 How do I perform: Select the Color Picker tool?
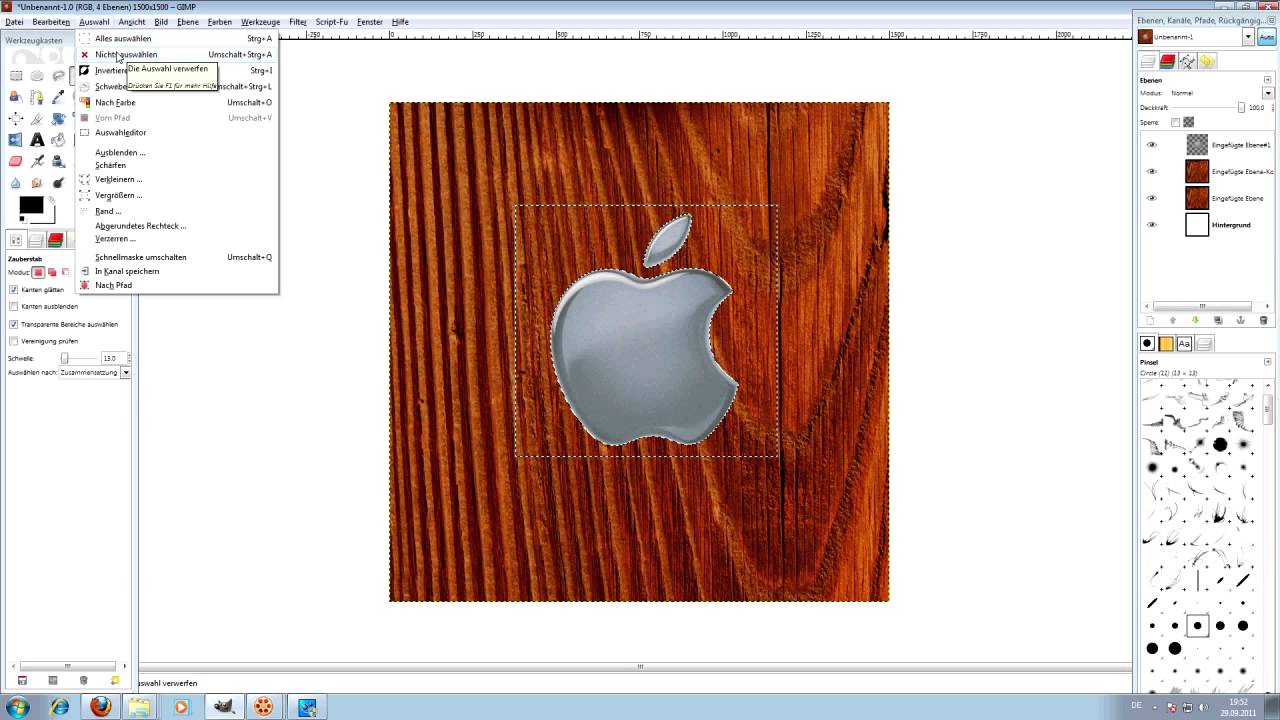(x=58, y=96)
